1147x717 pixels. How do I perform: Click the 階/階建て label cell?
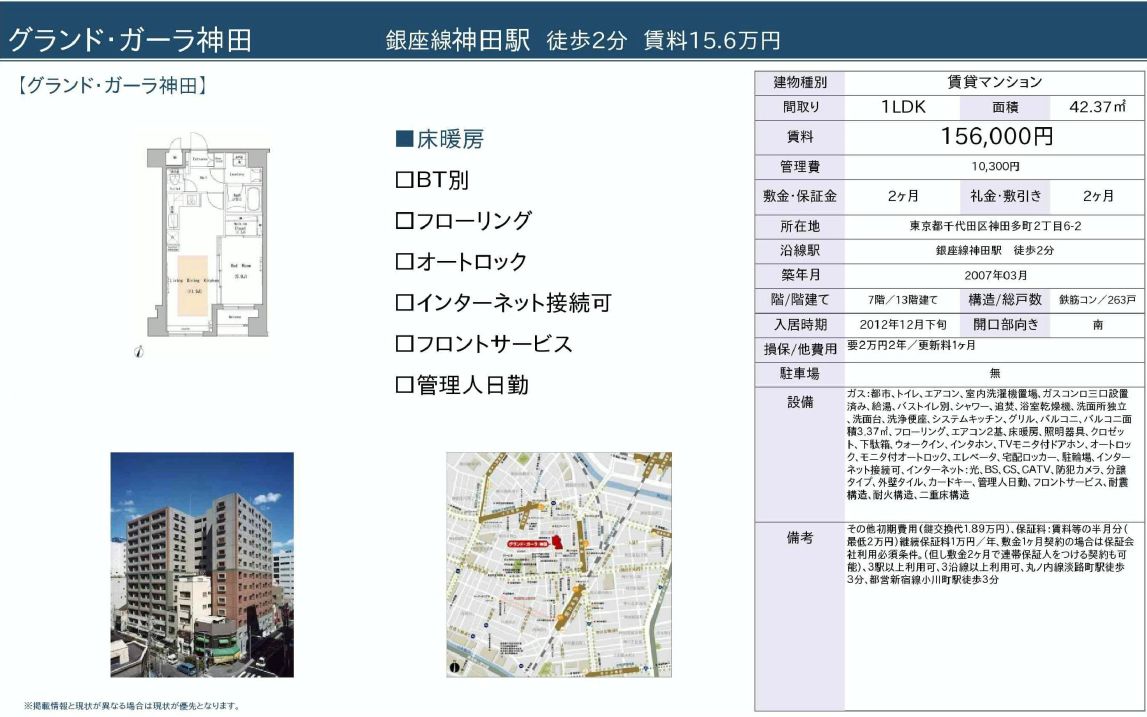click(x=800, y=300)
